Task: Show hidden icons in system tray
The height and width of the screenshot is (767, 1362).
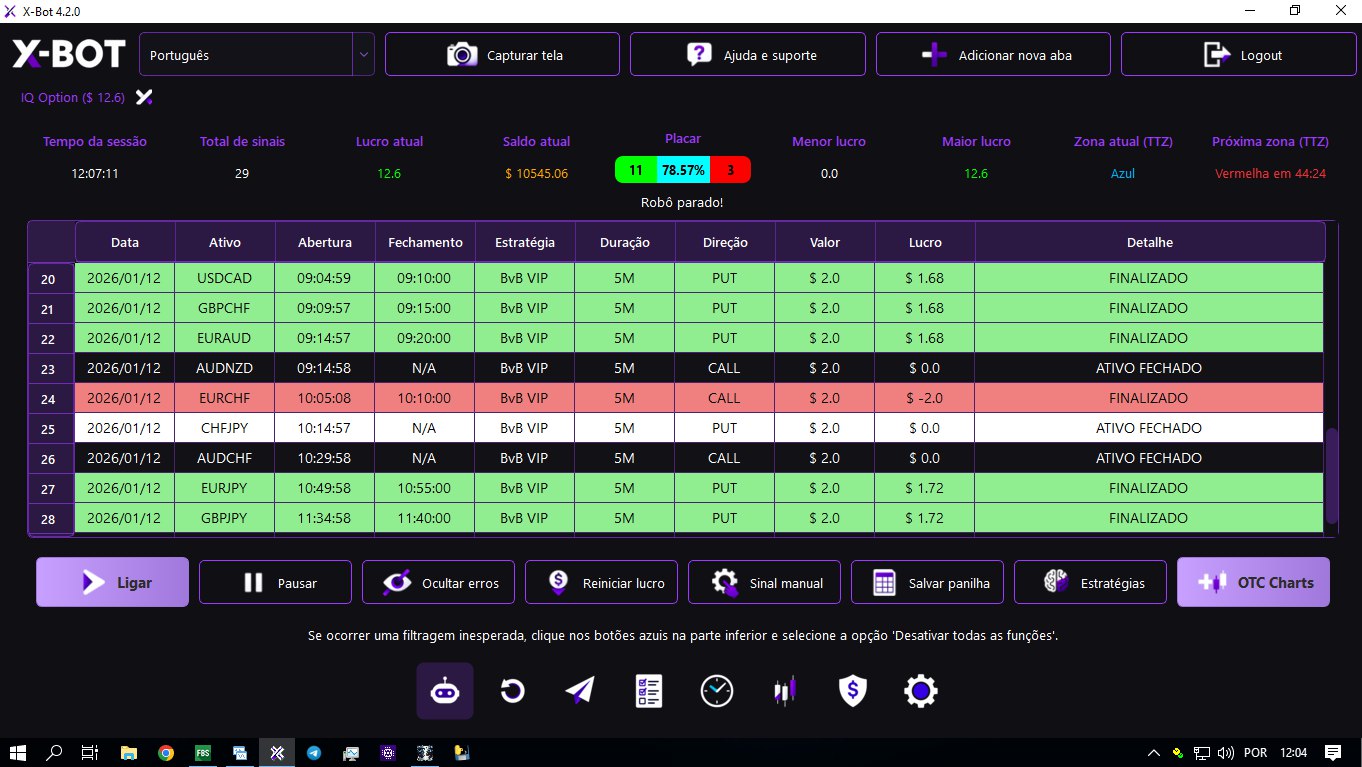Action: pyautogui.click(x=1154, y=753)
